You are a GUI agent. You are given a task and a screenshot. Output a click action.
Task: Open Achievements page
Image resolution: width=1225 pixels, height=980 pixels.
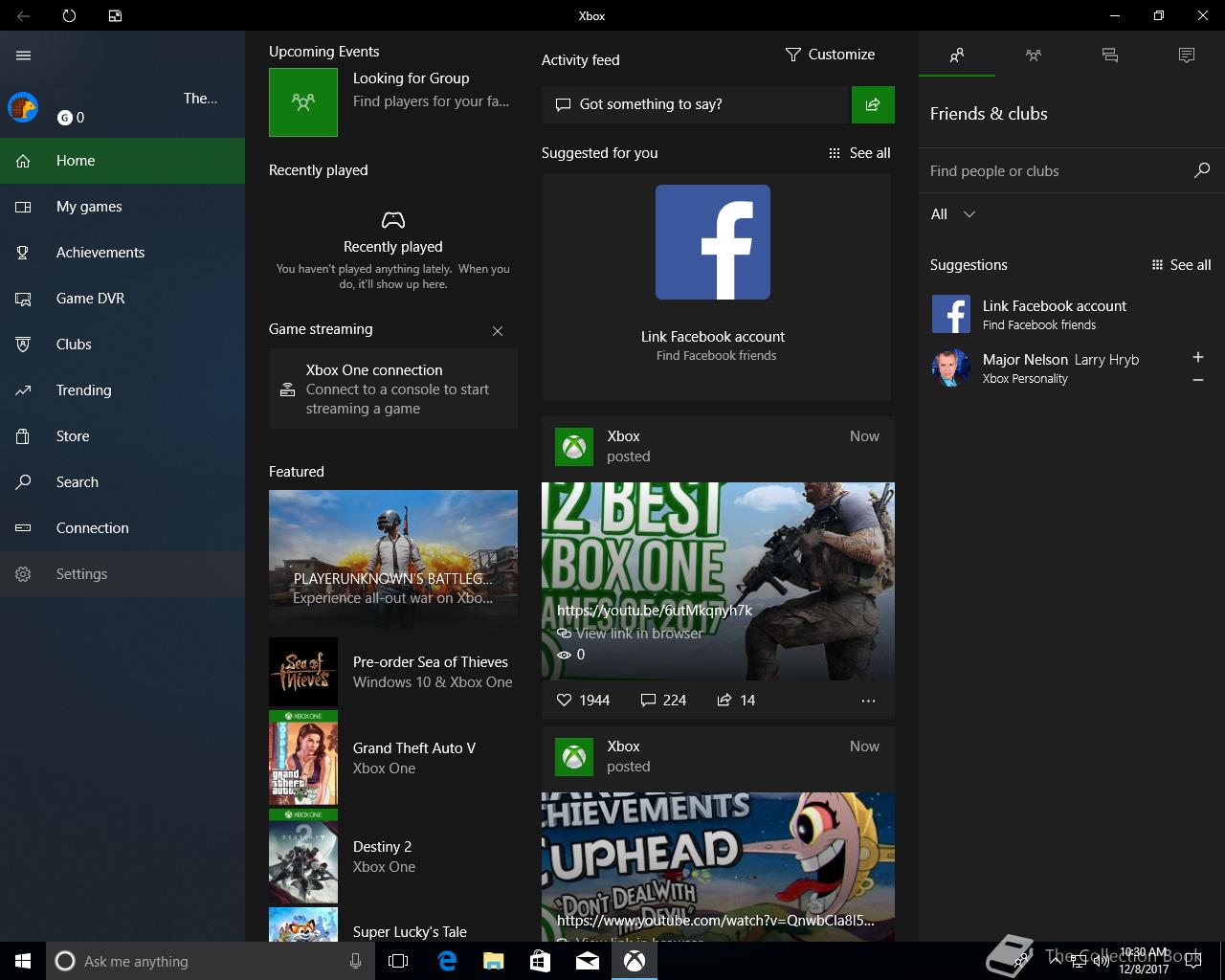(122, 253)
